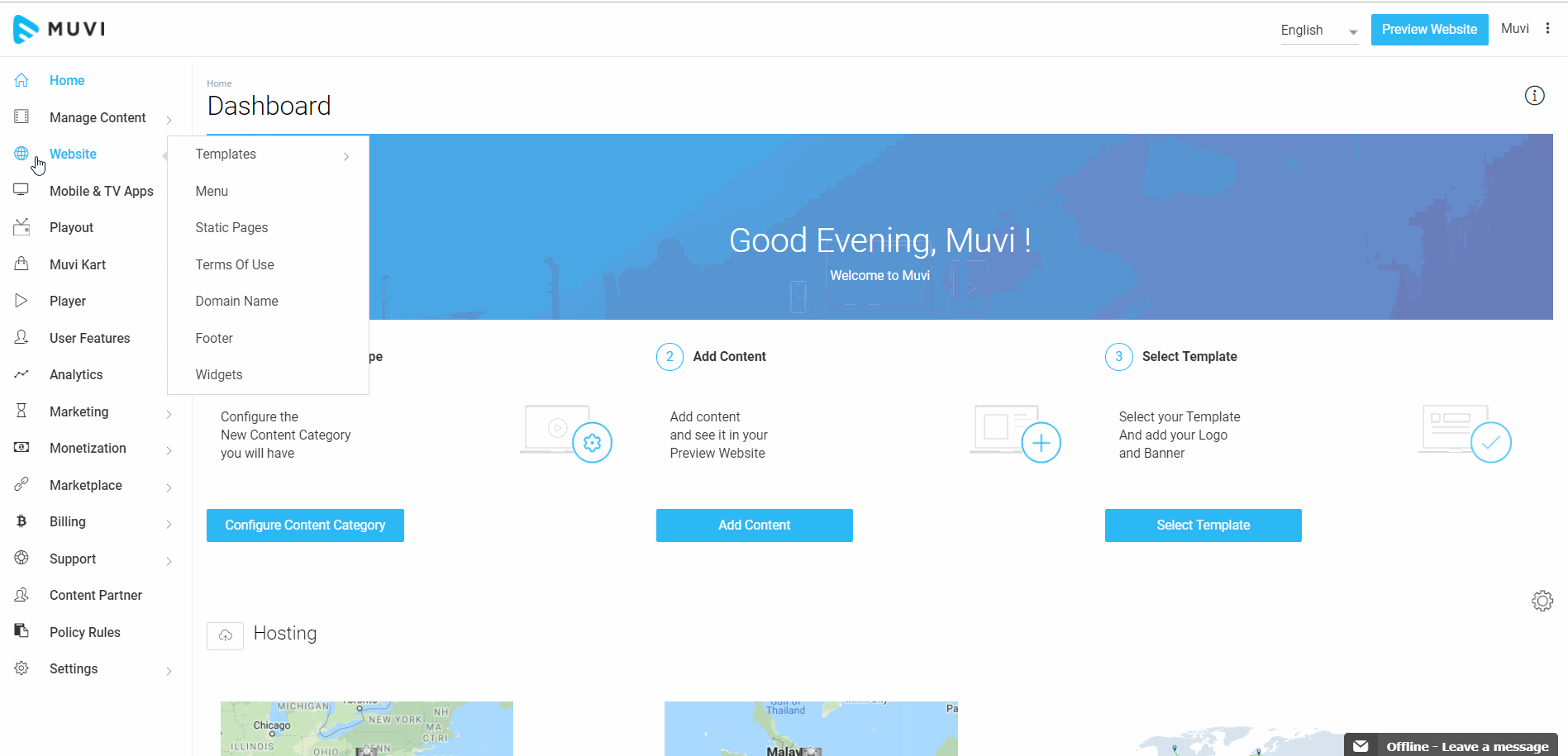Select Menu in Website submenu
This screenshot has height=756, width=1568.
[212, 191]
